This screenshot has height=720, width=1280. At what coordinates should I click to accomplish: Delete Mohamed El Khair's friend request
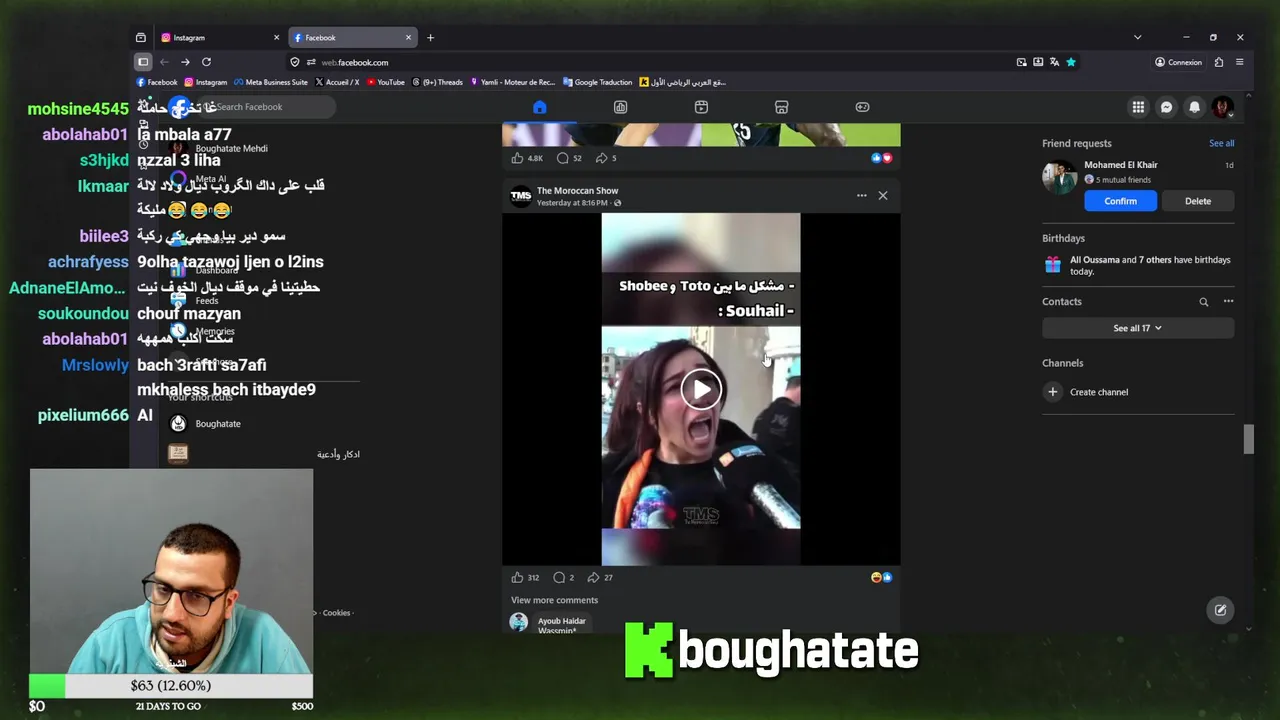click(x=1198, y=201)
